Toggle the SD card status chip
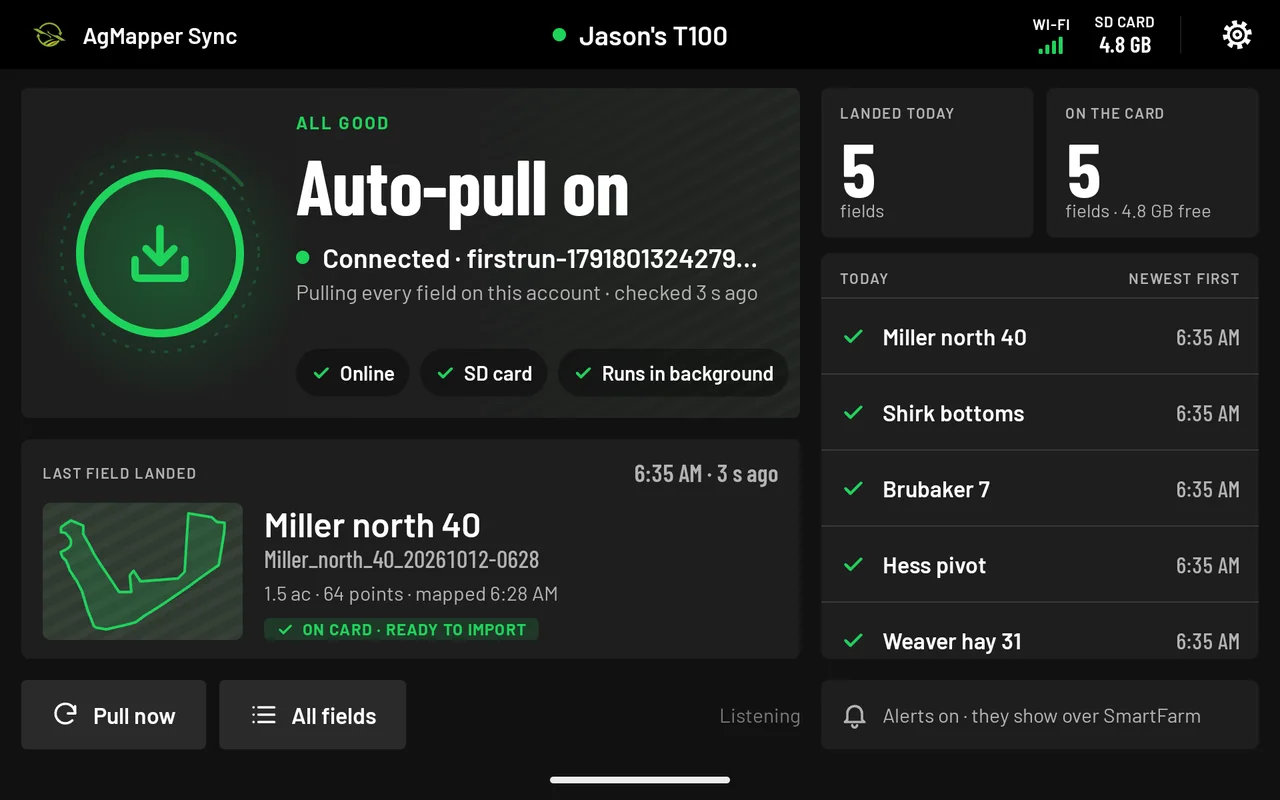Image resolution: width=1280 pixels, height=800 pixels. (484, 373)
